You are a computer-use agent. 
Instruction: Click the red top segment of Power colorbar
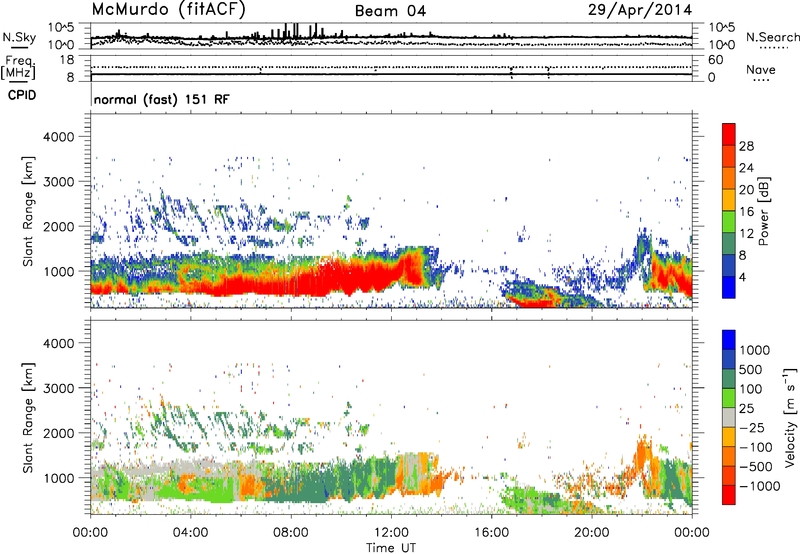729,134
